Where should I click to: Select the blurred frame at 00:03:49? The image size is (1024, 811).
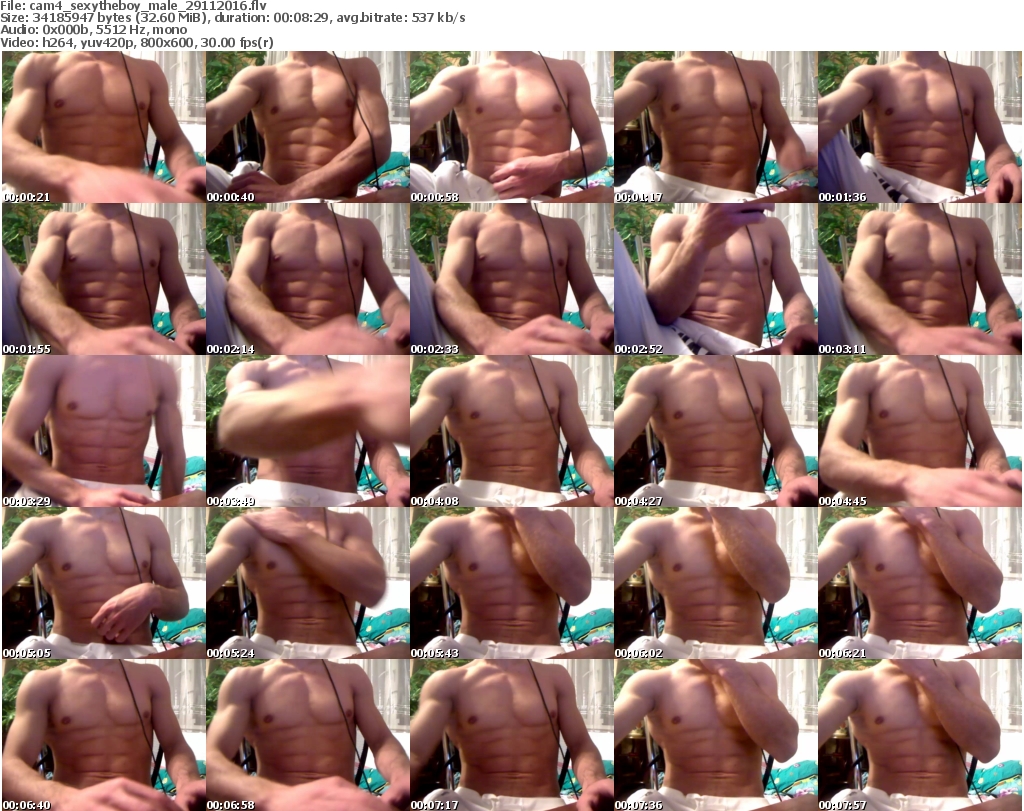click(308, 431)
